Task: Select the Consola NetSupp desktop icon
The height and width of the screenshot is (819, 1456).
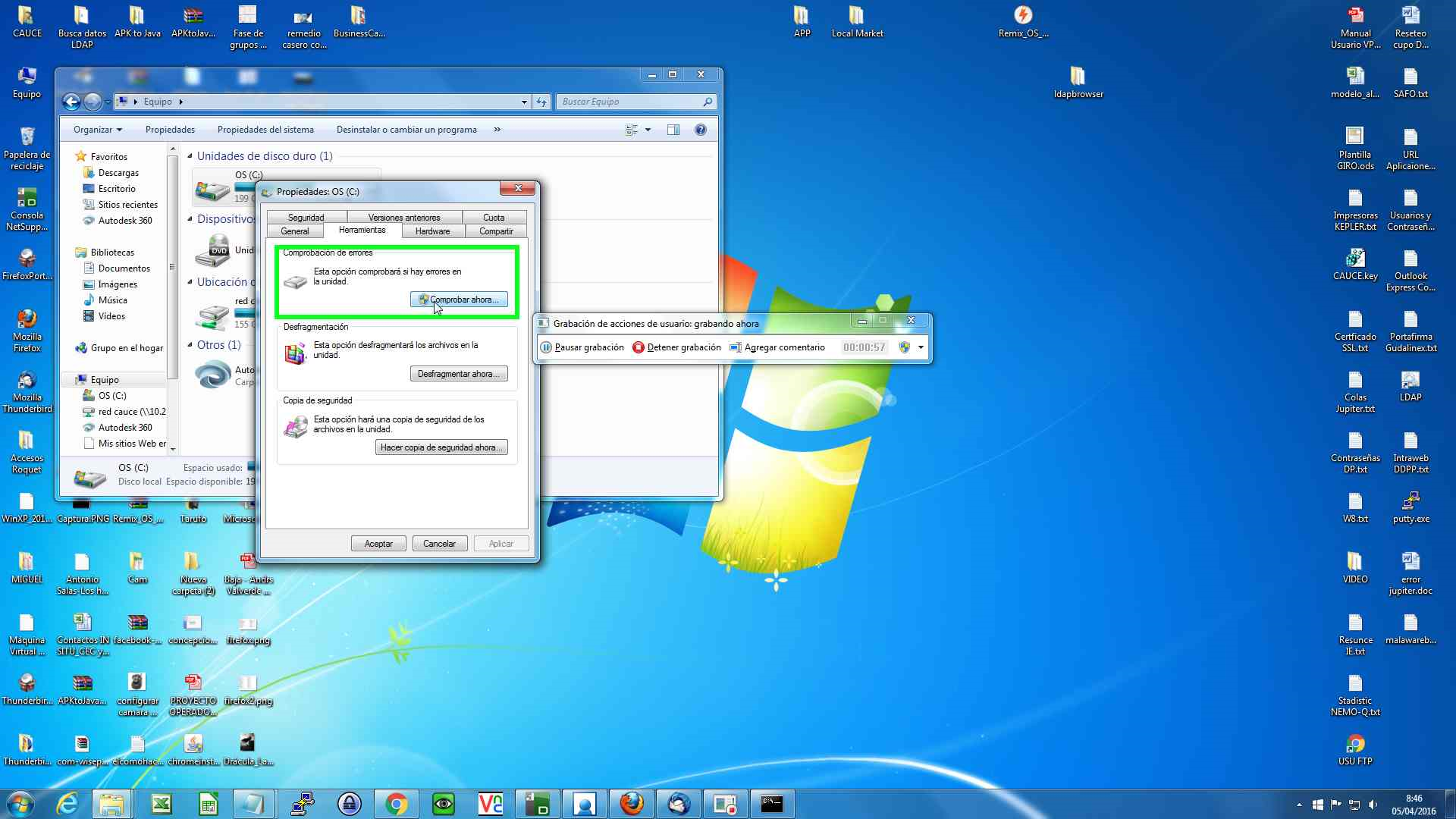Action: (x=27, y=209)
